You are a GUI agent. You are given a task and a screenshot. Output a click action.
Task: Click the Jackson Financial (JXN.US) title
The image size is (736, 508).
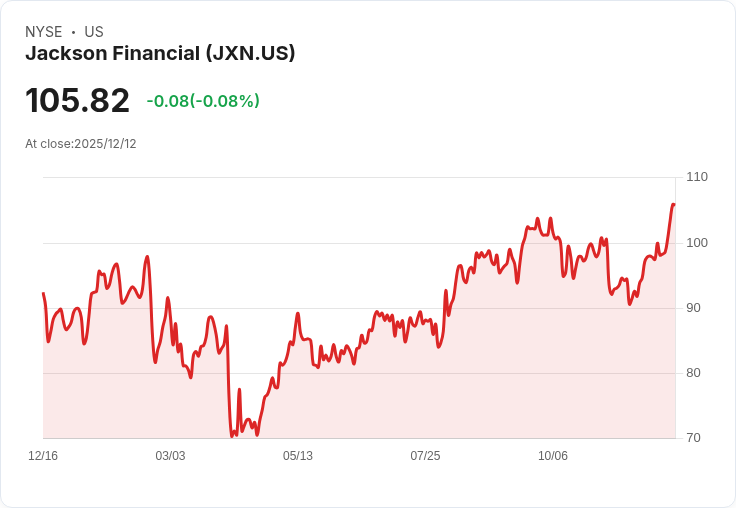pyautogui.click(x=160, y=53)
